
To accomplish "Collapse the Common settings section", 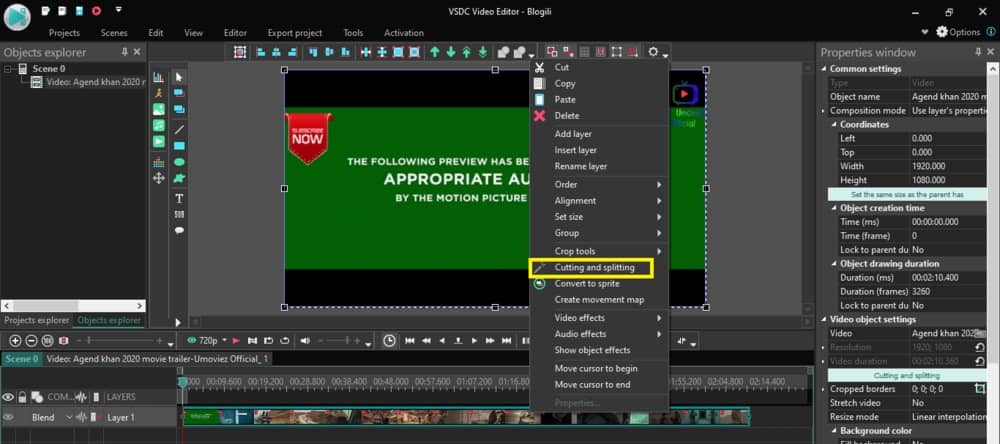I will (x=823, y=69).
